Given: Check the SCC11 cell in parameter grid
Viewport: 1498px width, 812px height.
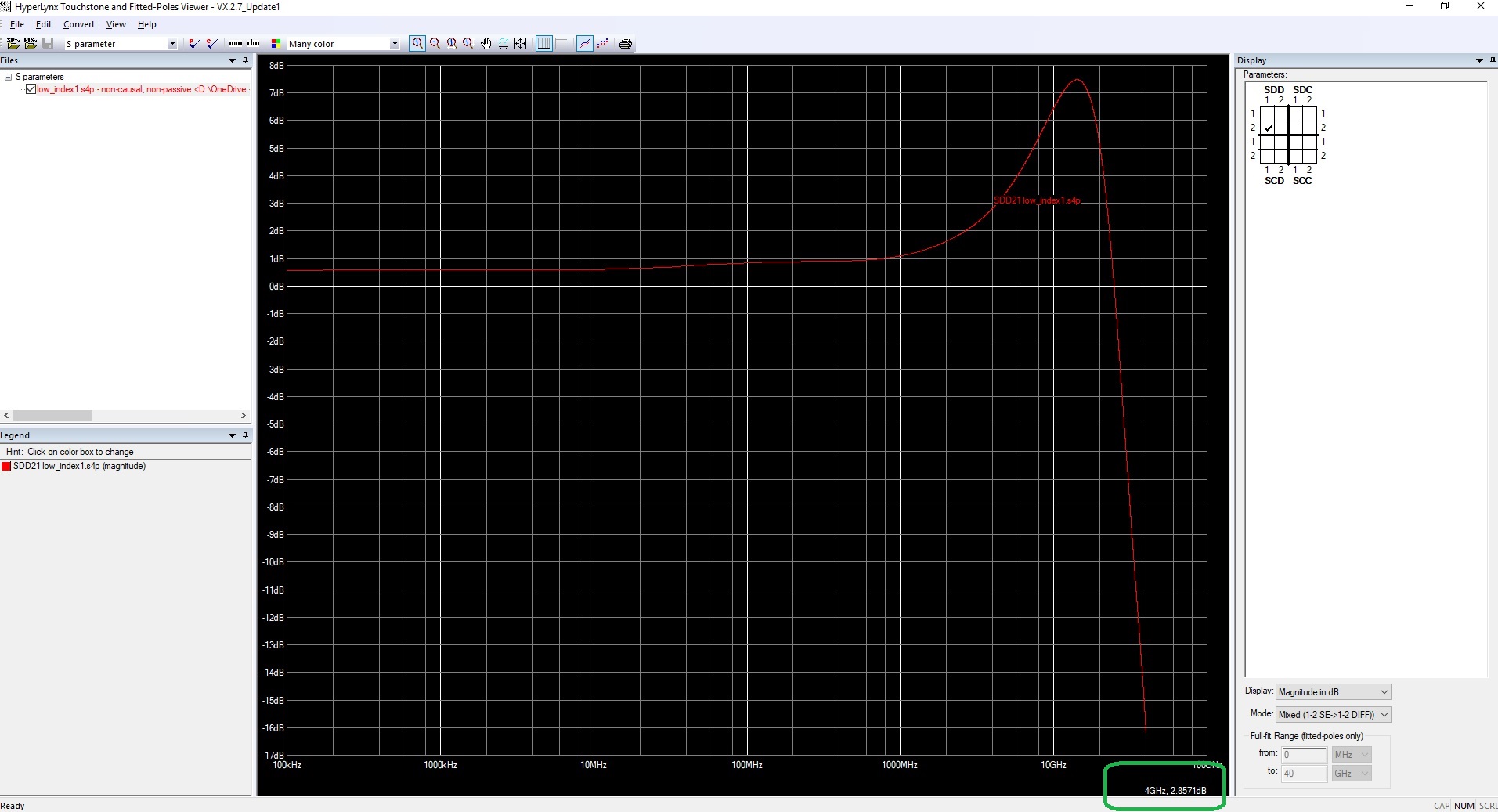Looking at the screenshot, I should click(x=1296, y=143).
